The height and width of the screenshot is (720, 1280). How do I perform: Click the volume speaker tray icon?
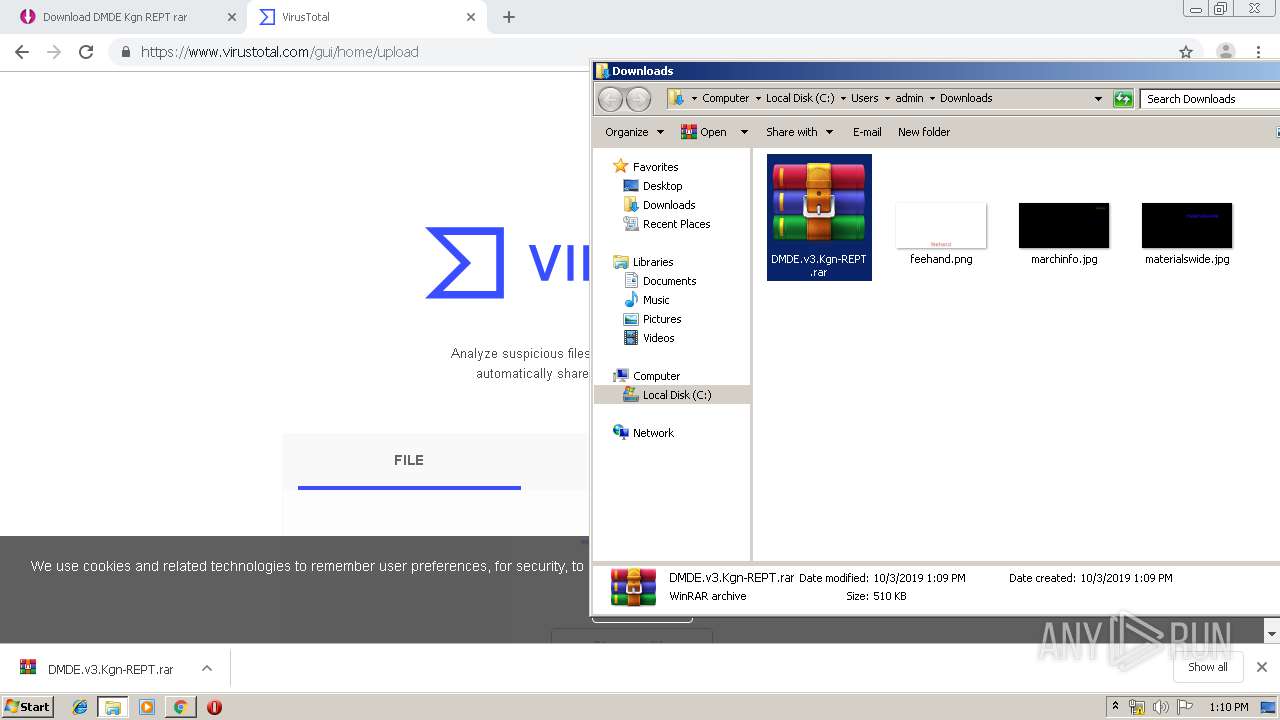click(x=1160, y=707)
